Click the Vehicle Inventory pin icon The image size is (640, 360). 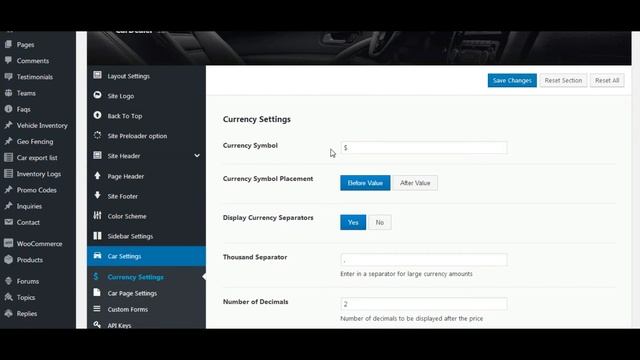pyautogui.click(x=8, y=125)
